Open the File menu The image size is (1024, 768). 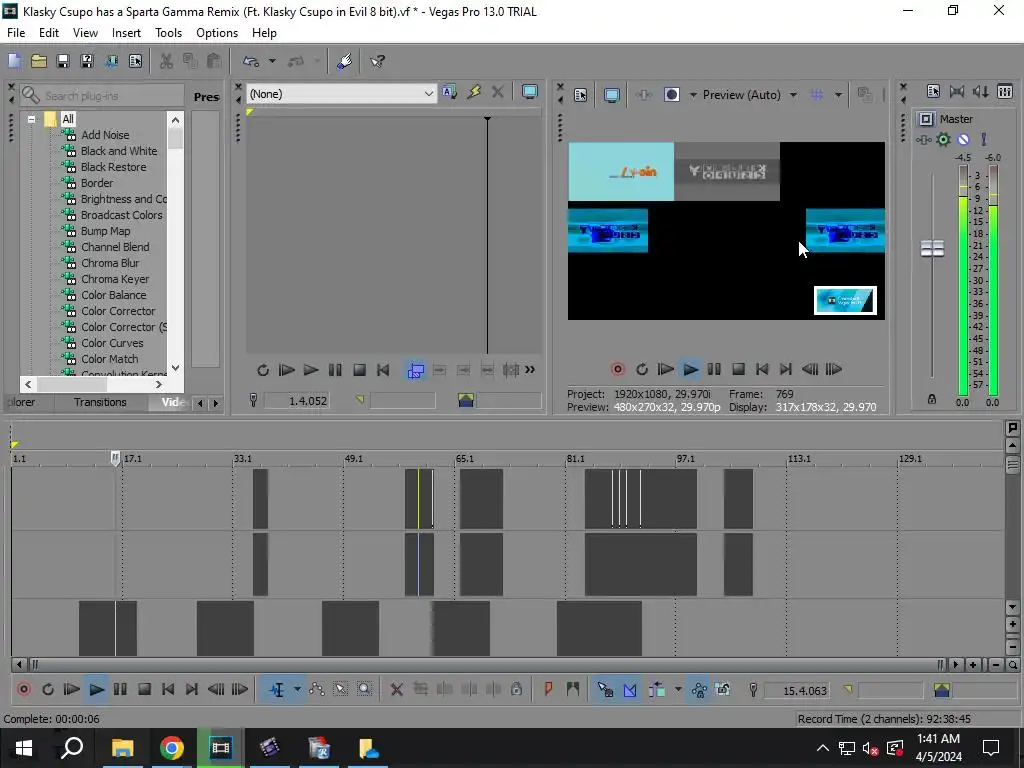tap(16, 33)
